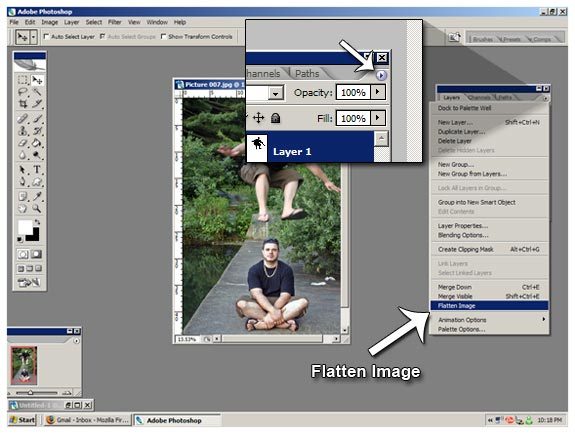The image size is (575, 434).
Task: Click the Navigator image thumbnail
Action: (24, 365)
